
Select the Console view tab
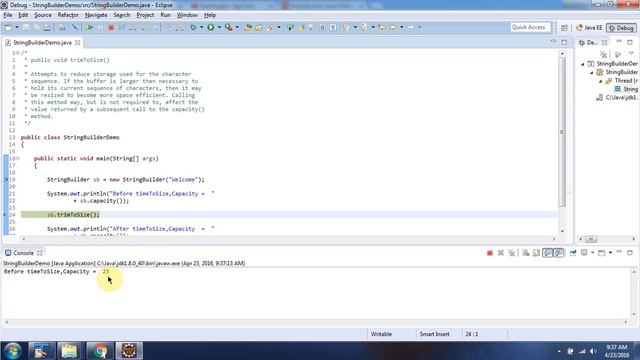tap(23, 253)
